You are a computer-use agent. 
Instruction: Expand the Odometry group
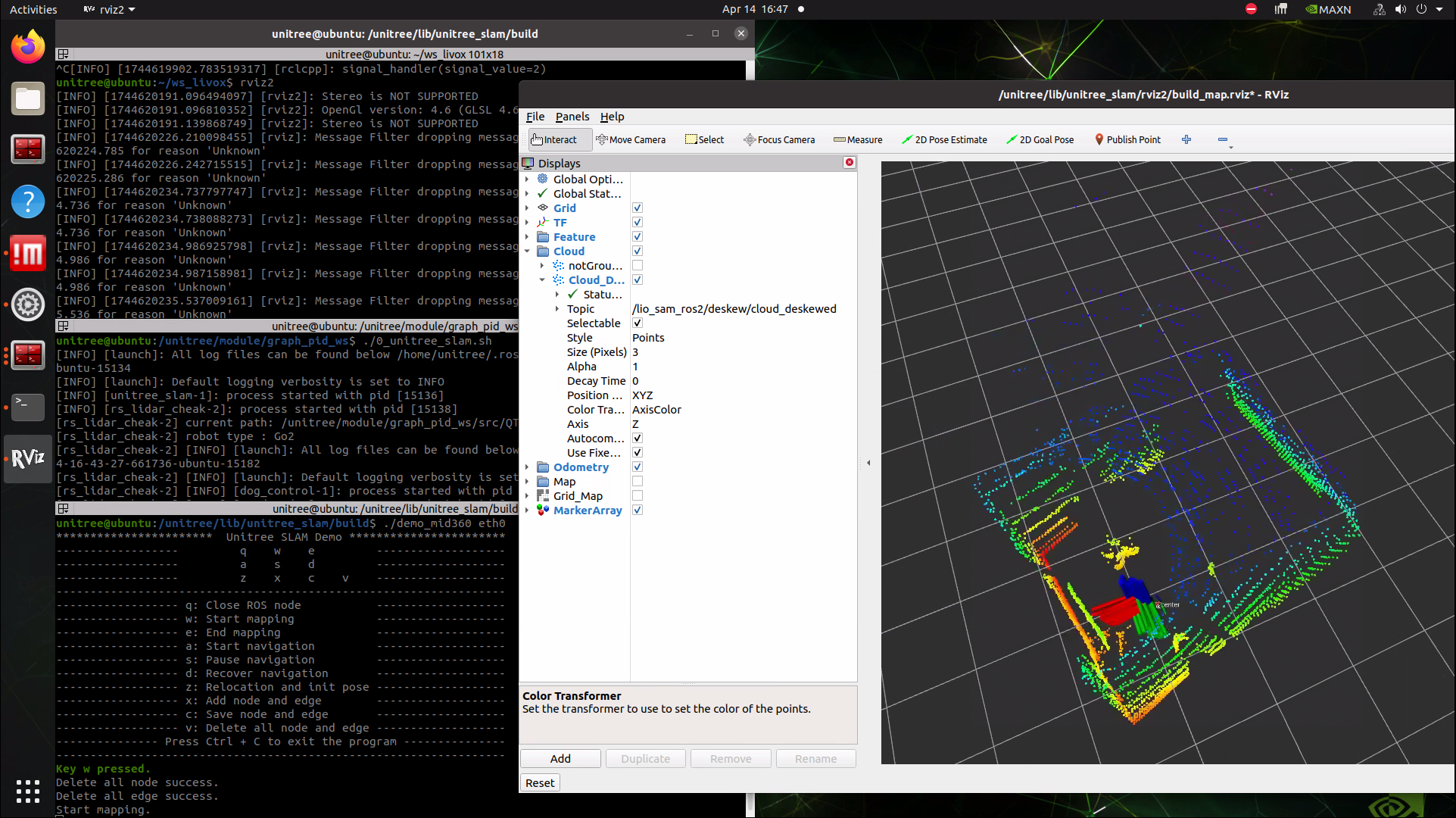[528, 467]
